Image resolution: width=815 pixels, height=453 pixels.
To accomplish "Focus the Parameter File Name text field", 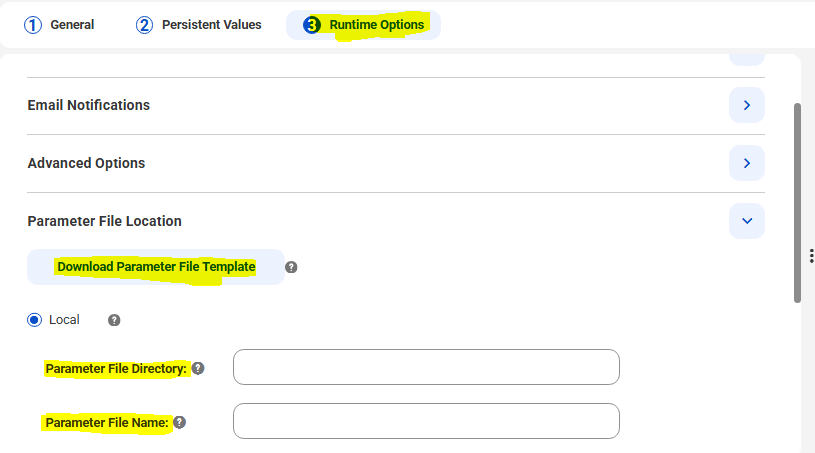I will coord(426,421).
